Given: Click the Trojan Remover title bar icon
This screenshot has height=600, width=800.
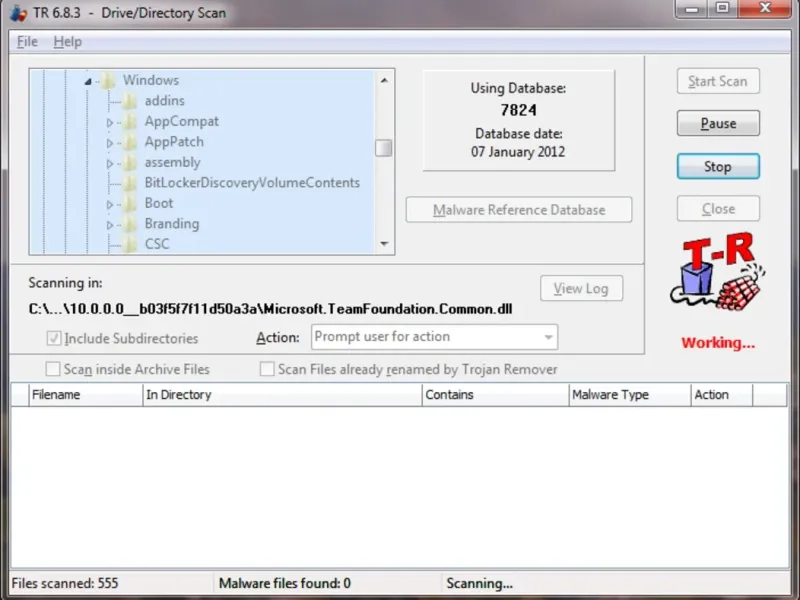Looking at the screenshot, I should click(18, 13).
